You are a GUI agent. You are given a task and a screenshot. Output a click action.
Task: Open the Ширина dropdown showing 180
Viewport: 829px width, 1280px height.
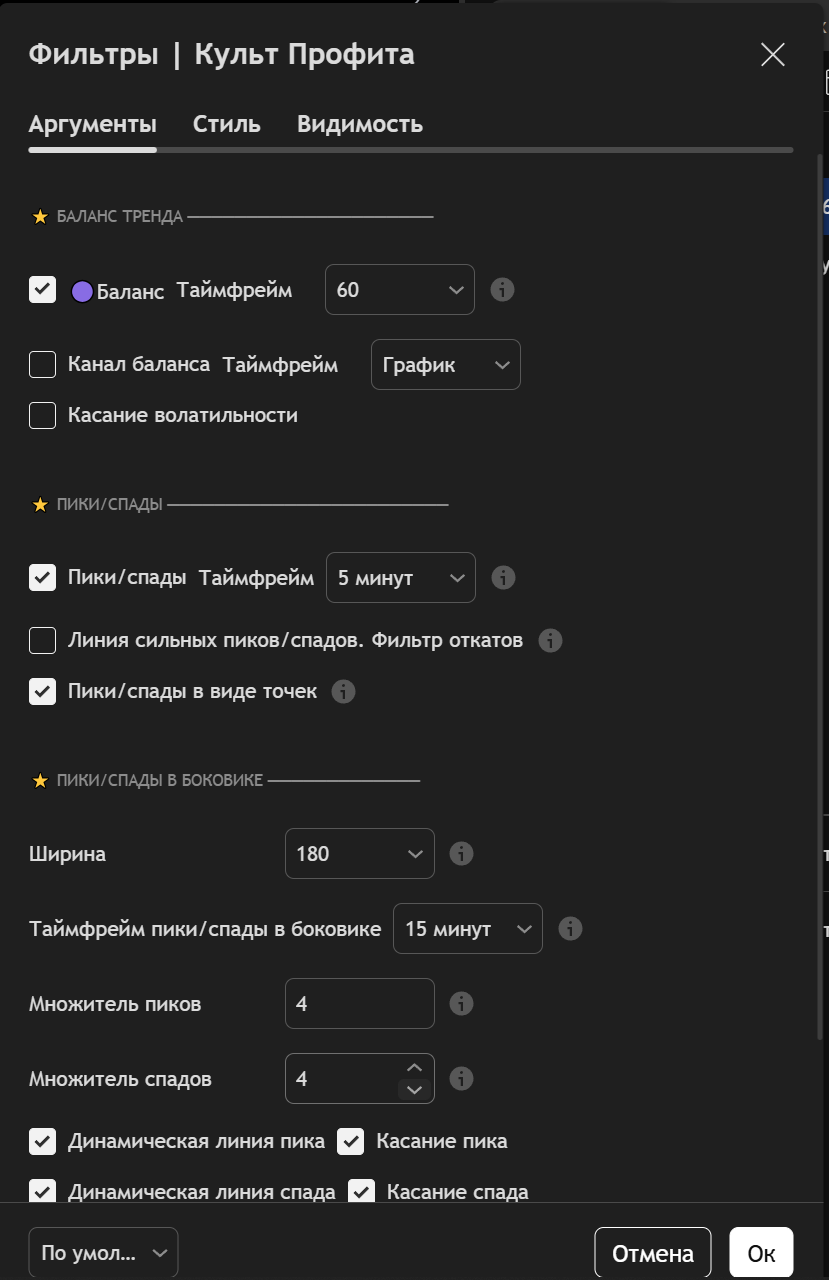click(360, 854)
